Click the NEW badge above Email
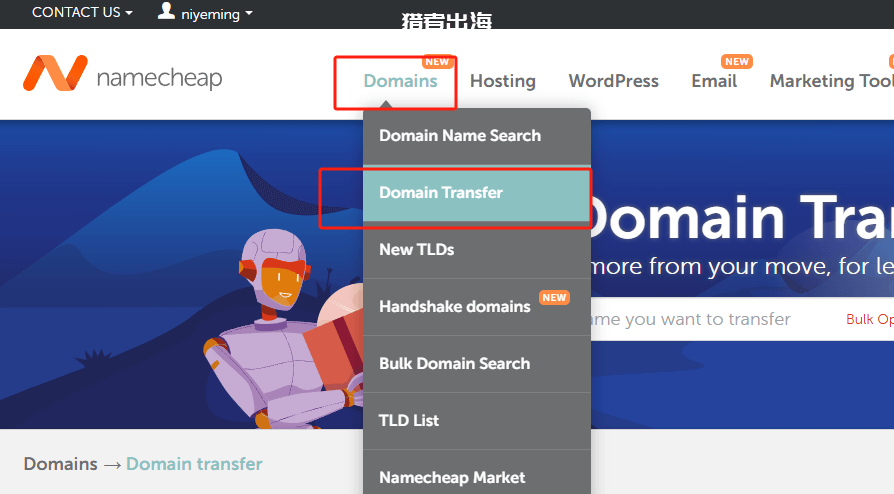894x494 pixels. coord(737,61)
